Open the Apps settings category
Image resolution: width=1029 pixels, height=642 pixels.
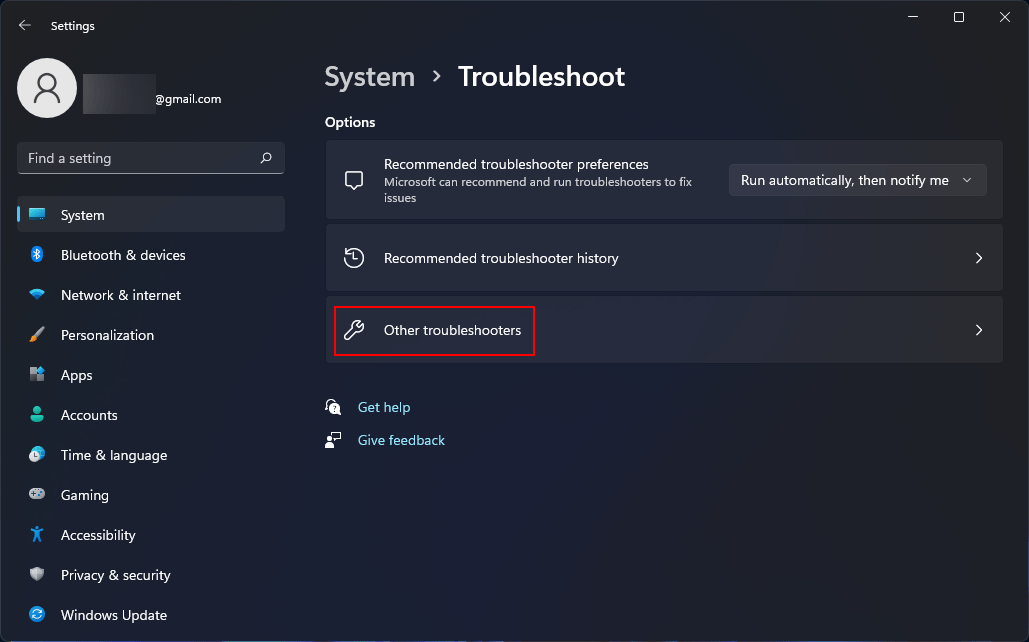[76, 375]
